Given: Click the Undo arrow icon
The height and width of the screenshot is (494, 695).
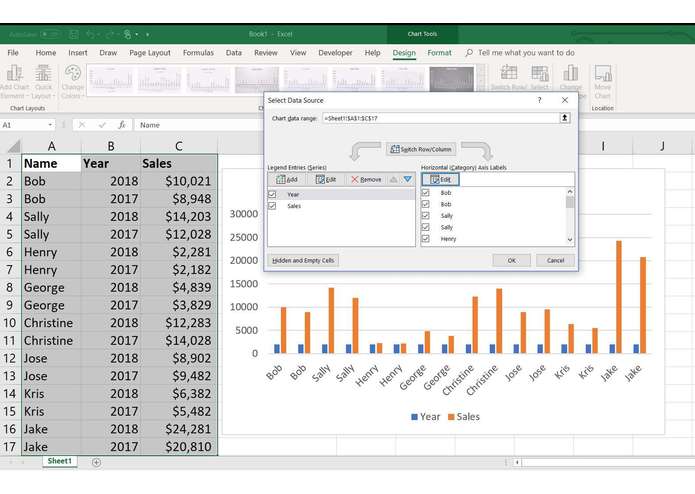Looking at the screenshot, I should tap(90, 34).
